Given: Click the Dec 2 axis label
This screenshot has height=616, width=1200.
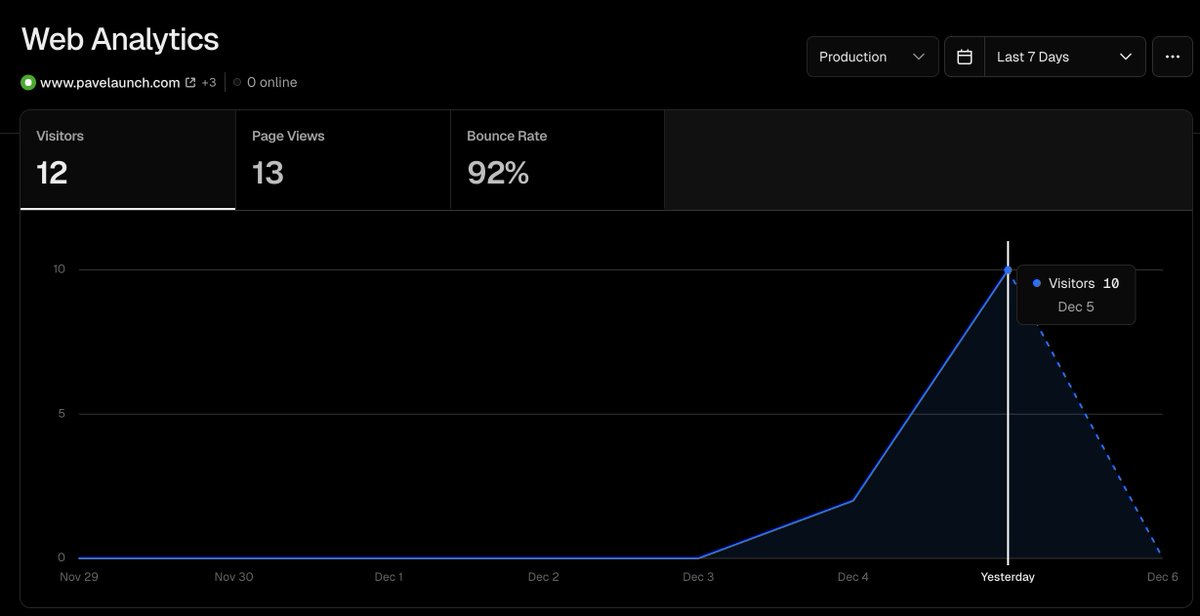Looking at the screenshot, I should [543, 577].
